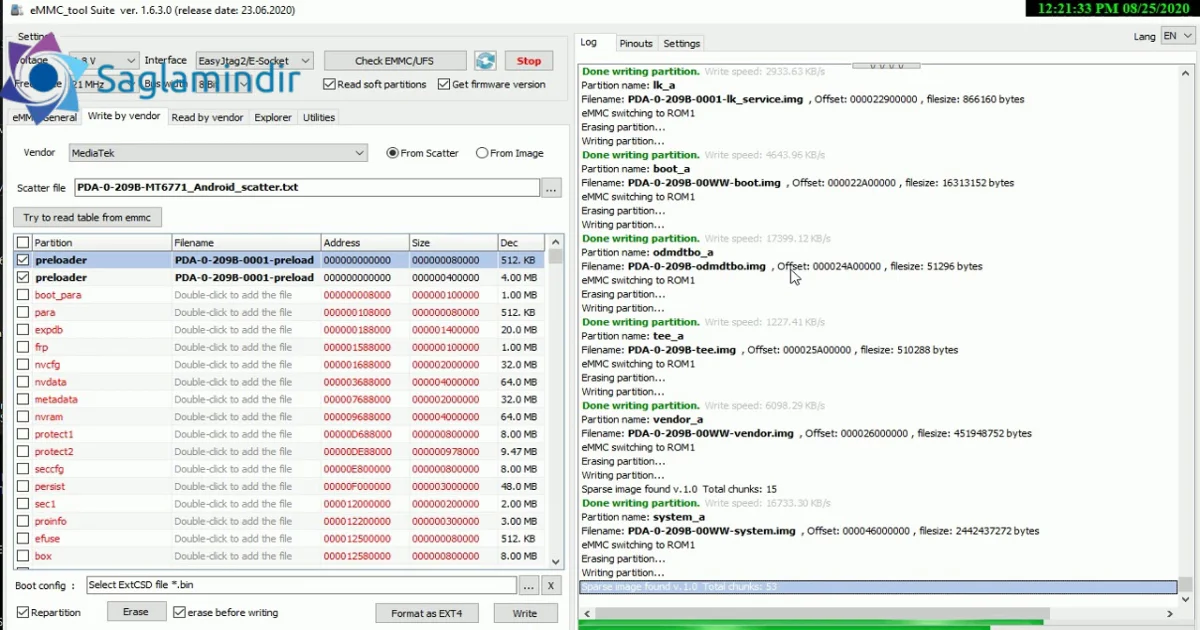The height and width of the screenshot is (630, 1200).
Task: Click in the Scatter file path field
Action: [x=306, y=187]
